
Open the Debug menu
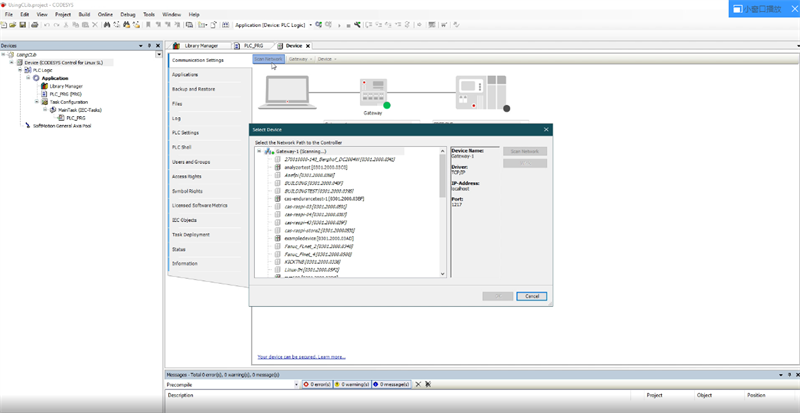click(128, 14)
